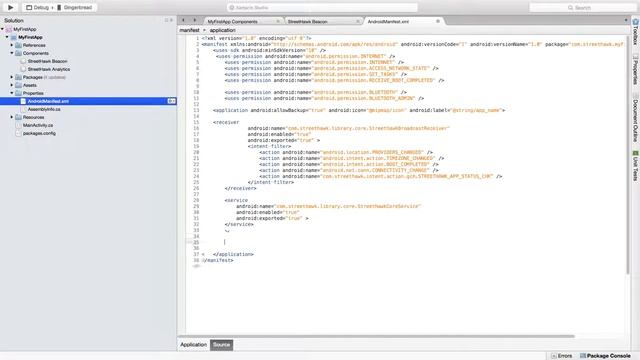The height and width of the screenshot is (360, 640).
Task: Click the application breadcrumb
Action: coord(222,30)
